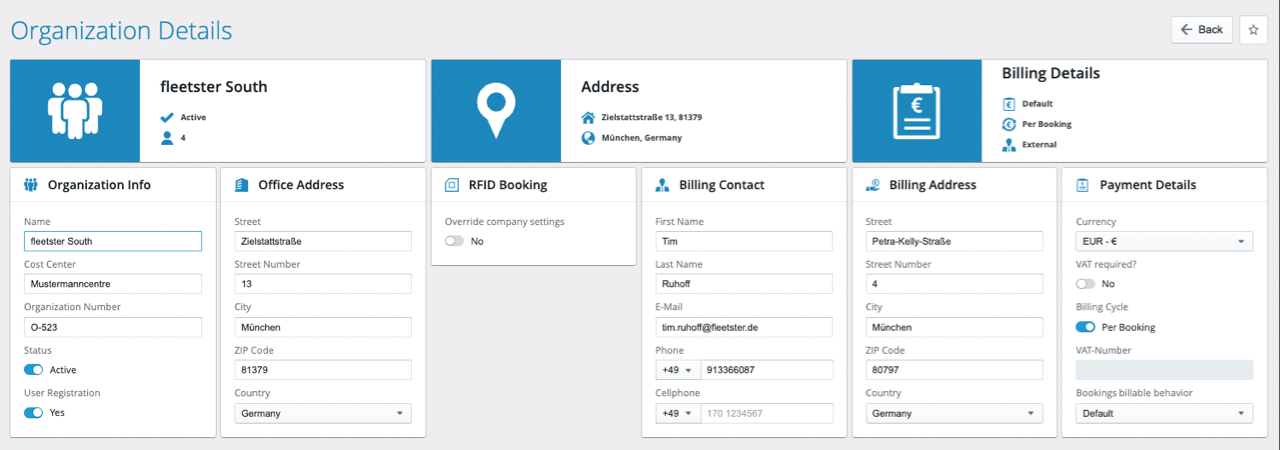1280x450 pixels.
Task: Click the user count icon next to 4
Action: pos(167,138)
